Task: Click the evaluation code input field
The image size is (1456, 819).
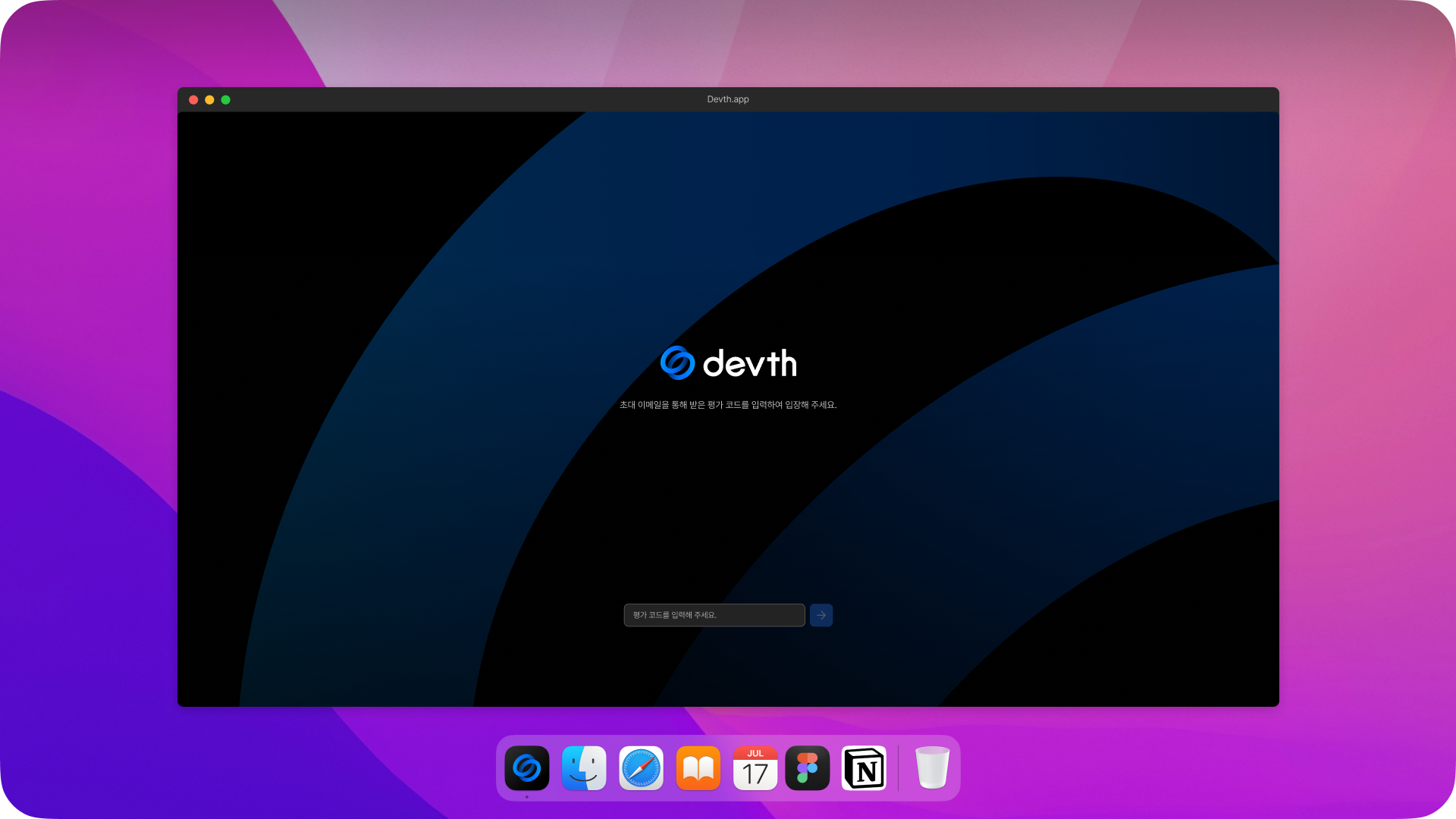Action: click(x=714, y=615)
